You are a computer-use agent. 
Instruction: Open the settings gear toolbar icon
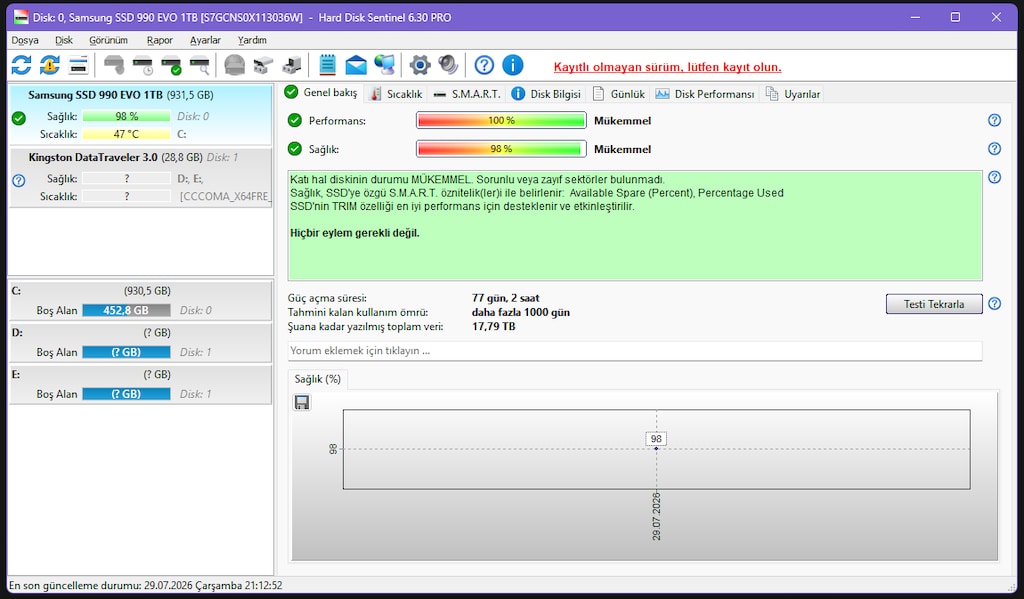[420, 65]
